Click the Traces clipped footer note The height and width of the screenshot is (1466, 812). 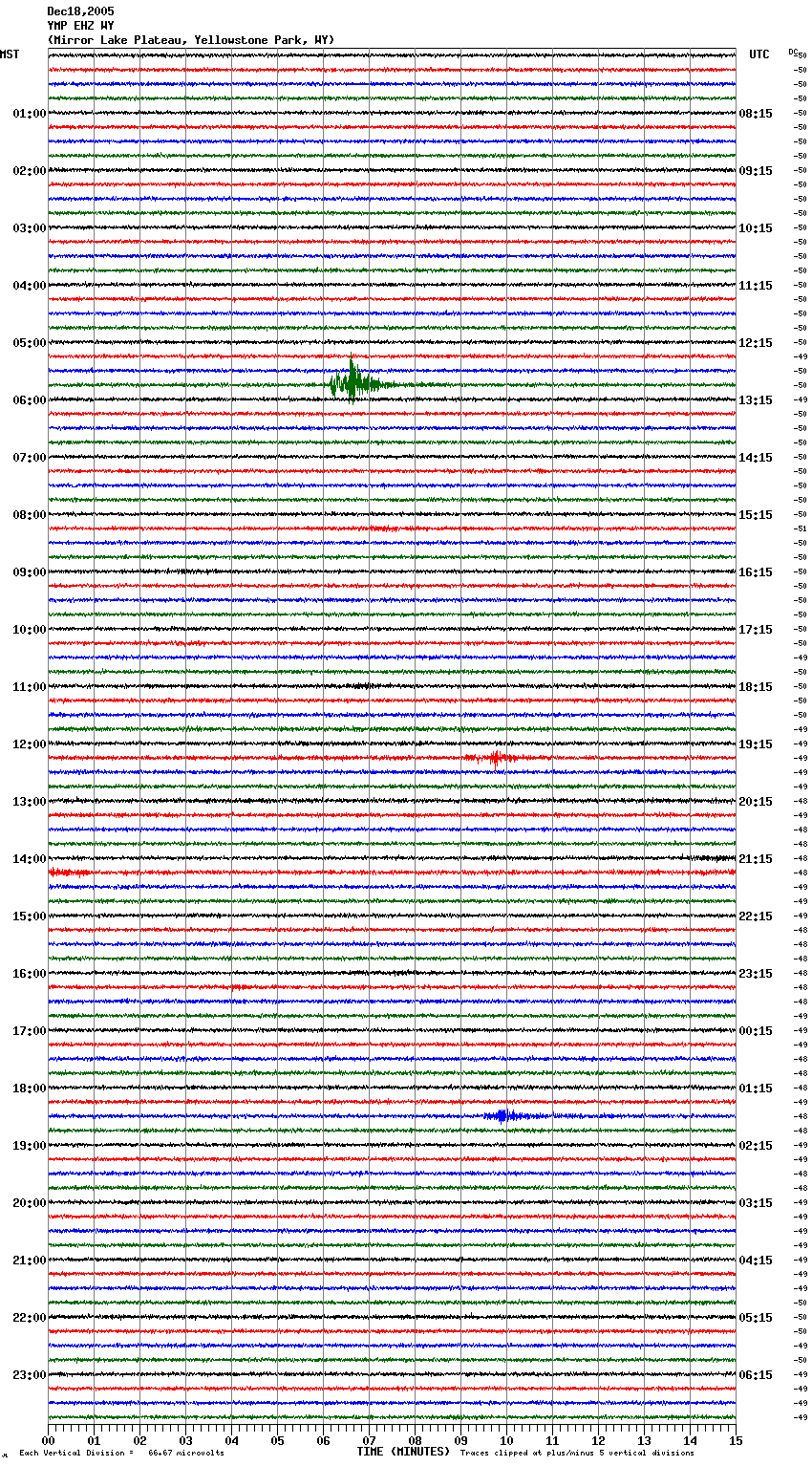point(577,1454)
